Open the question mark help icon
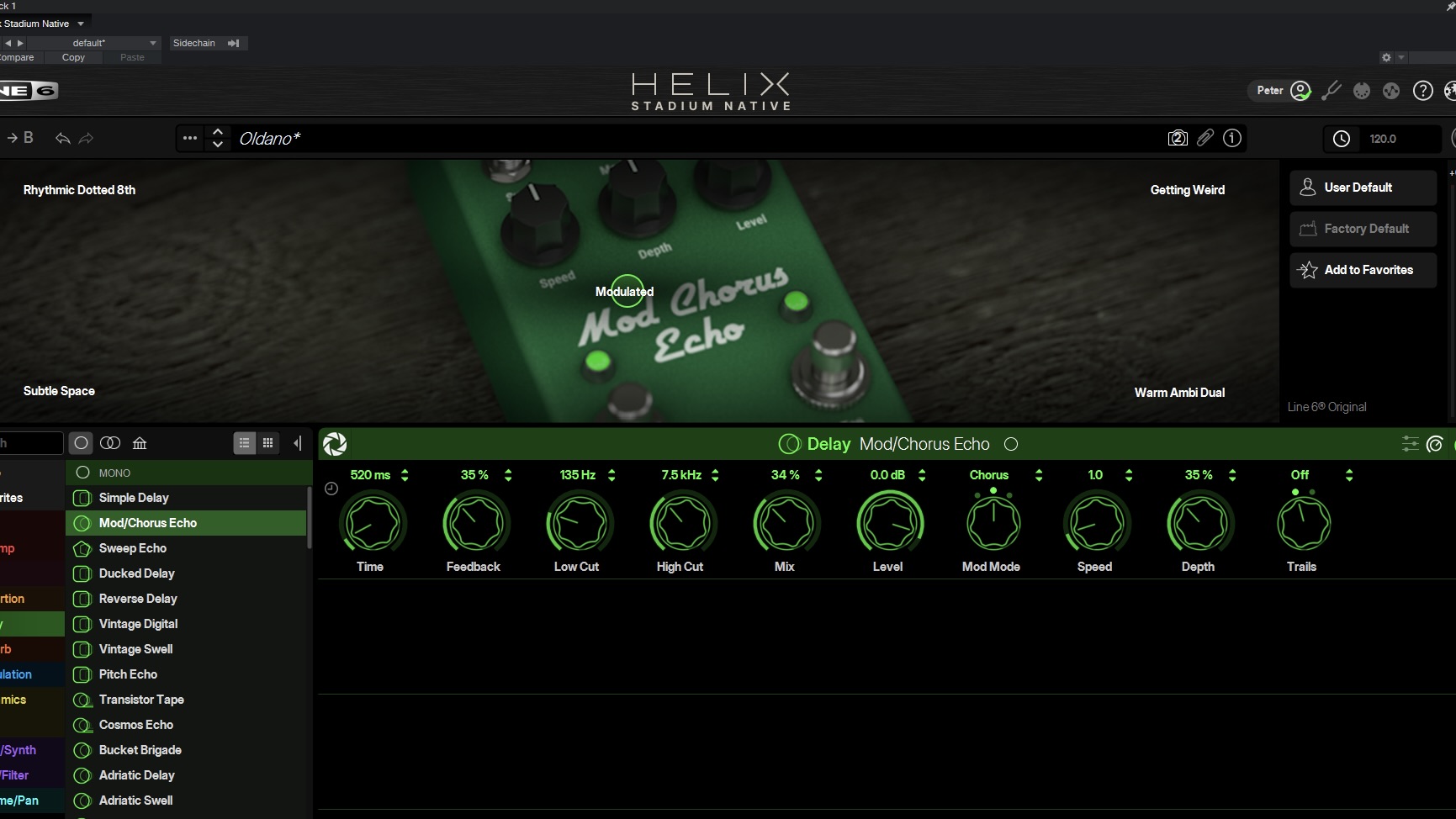Screen dimensions: 1456x819 [1422, 91]
